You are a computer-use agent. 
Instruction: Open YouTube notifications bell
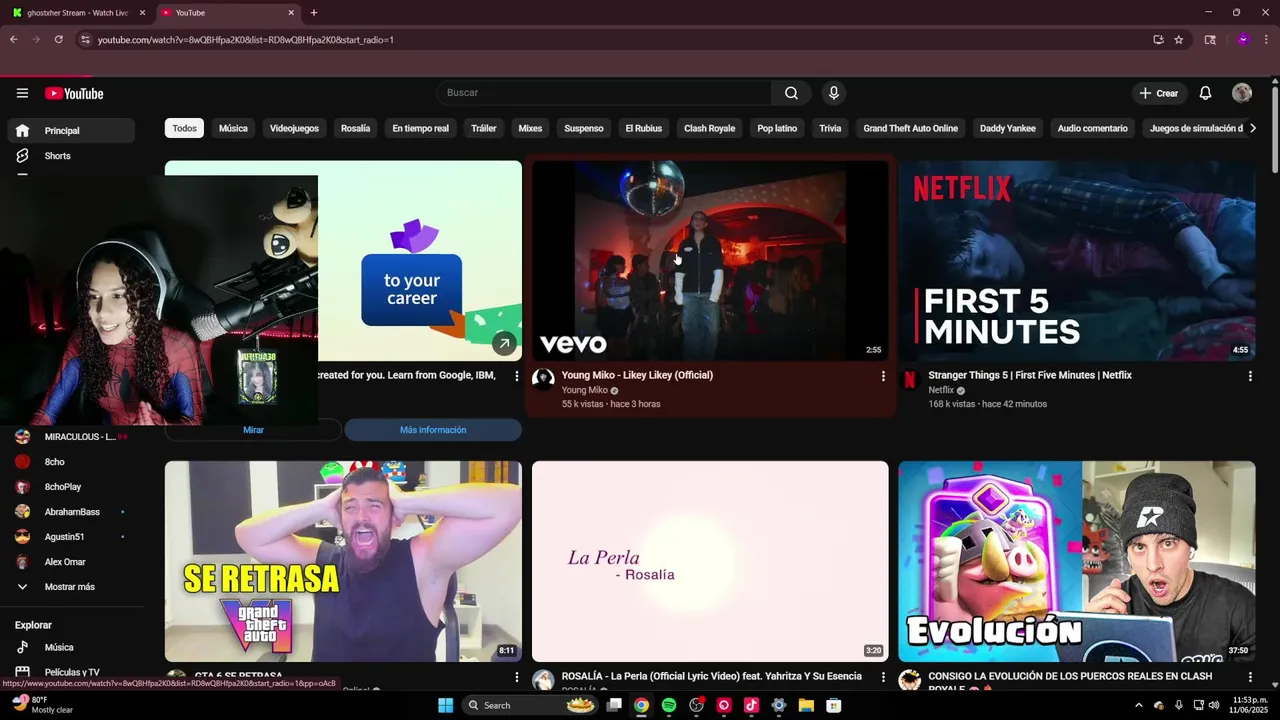[1205, 93]
